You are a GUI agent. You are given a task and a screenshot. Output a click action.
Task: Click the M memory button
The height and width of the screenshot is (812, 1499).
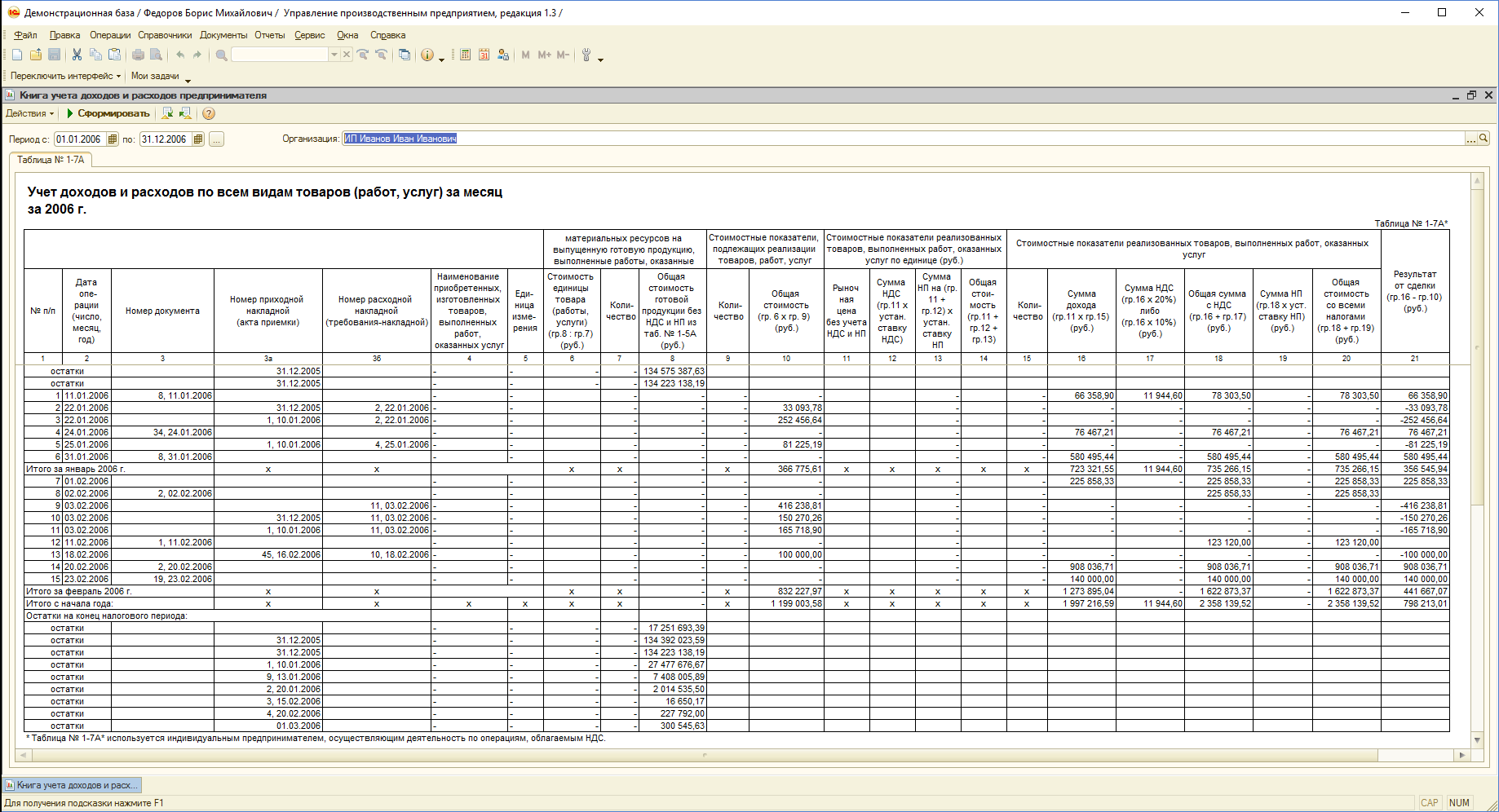pos(526,55)
